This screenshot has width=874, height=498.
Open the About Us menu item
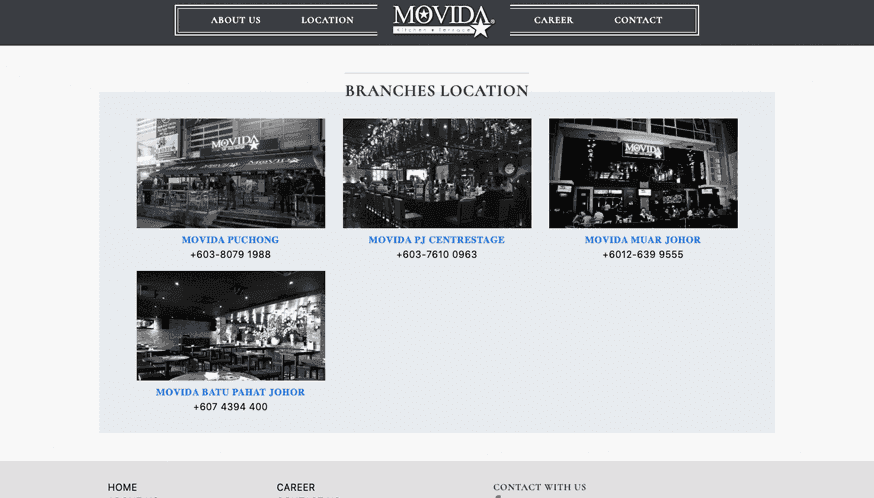coord(235,20)
